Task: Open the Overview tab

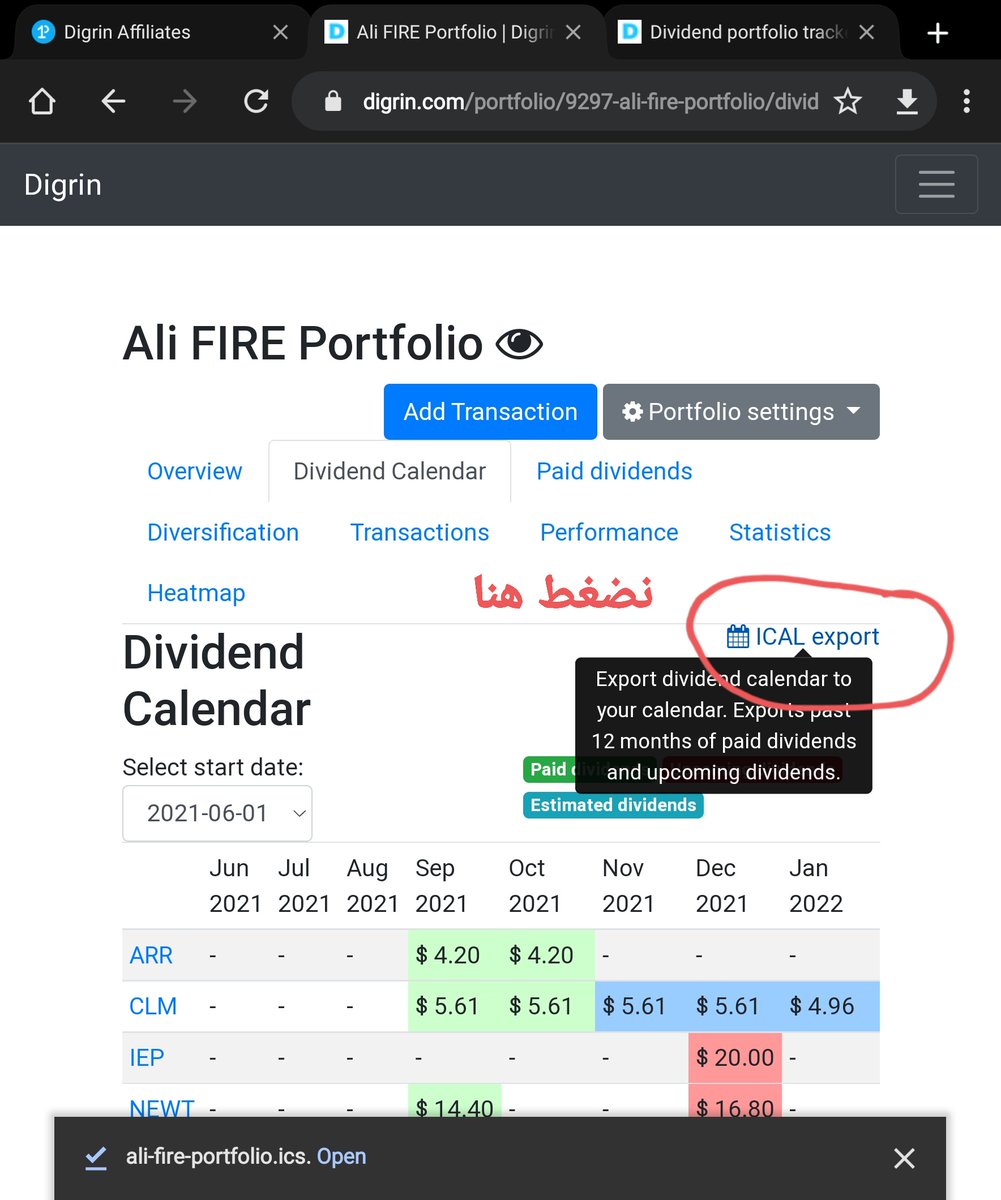Action: (x=195, y=471)
